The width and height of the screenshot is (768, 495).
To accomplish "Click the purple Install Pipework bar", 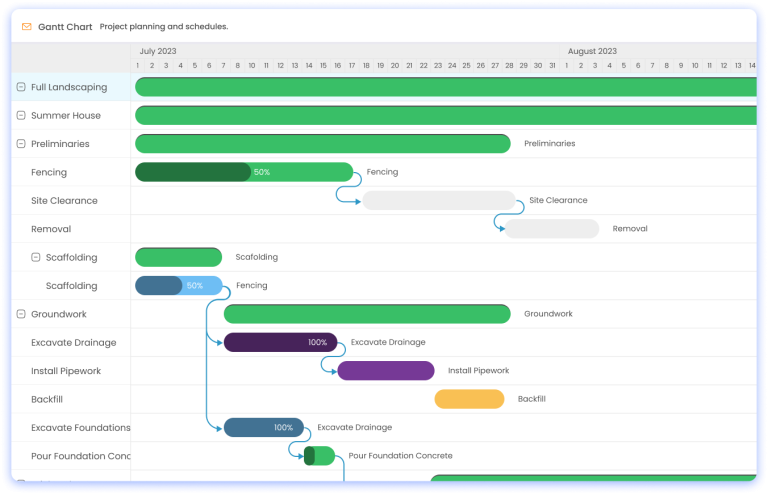I will pyautogui.click(x=386, y=371).
